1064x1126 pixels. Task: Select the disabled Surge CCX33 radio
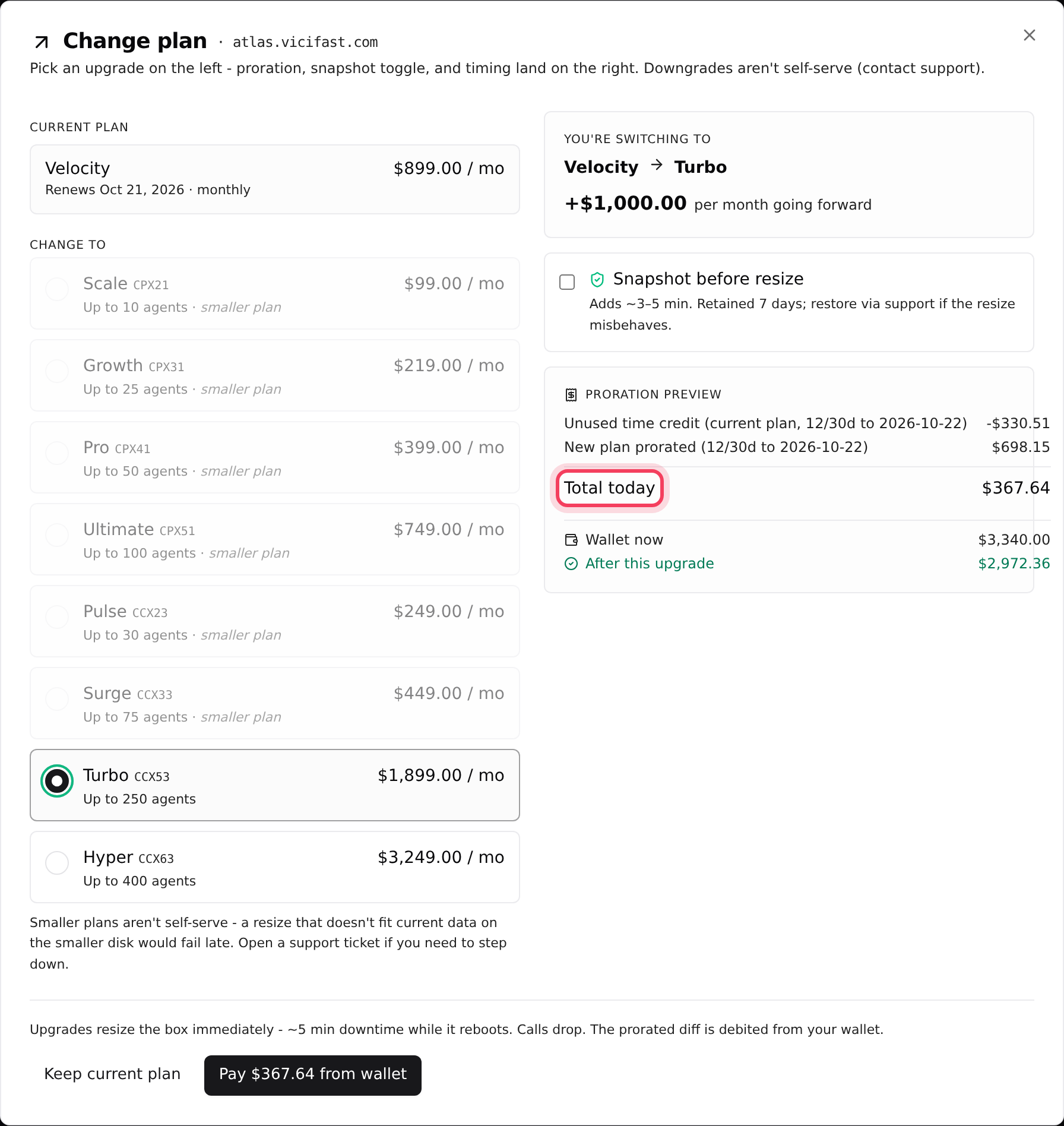pos(57,699)
